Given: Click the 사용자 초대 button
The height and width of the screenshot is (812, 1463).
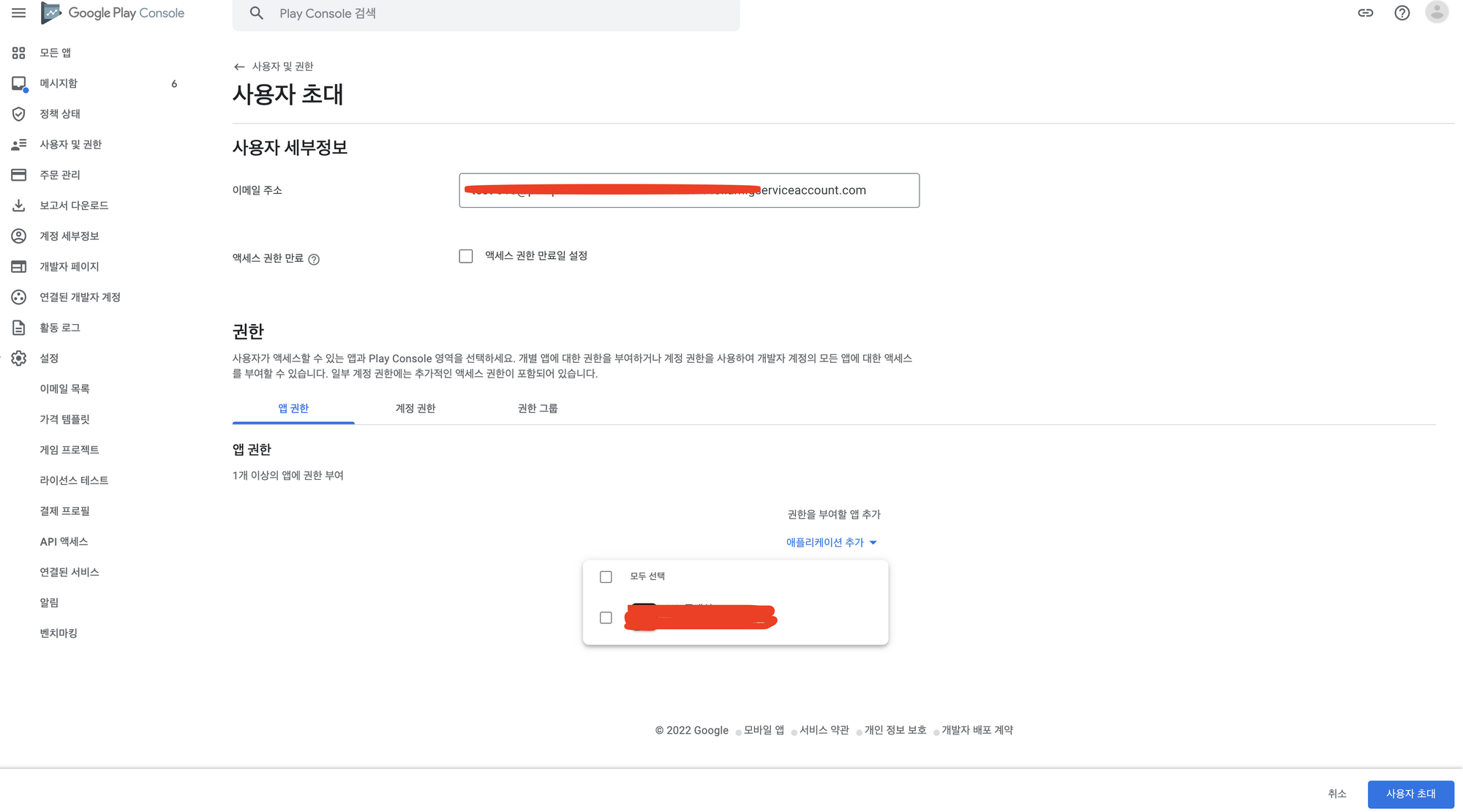Looking at the screenshot, I should [1410, 794].
